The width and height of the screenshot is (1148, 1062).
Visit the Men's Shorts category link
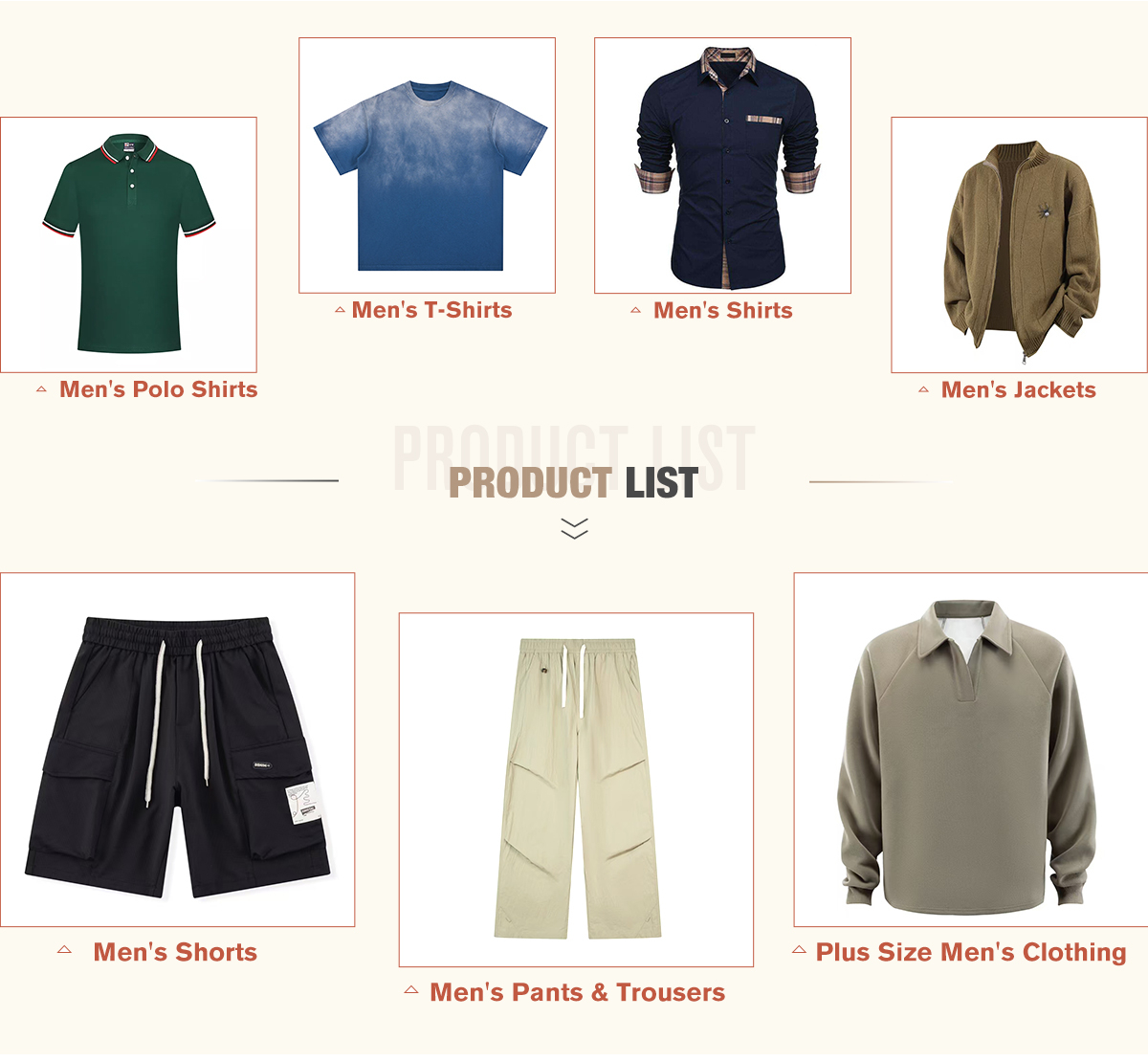click(175, 952)
